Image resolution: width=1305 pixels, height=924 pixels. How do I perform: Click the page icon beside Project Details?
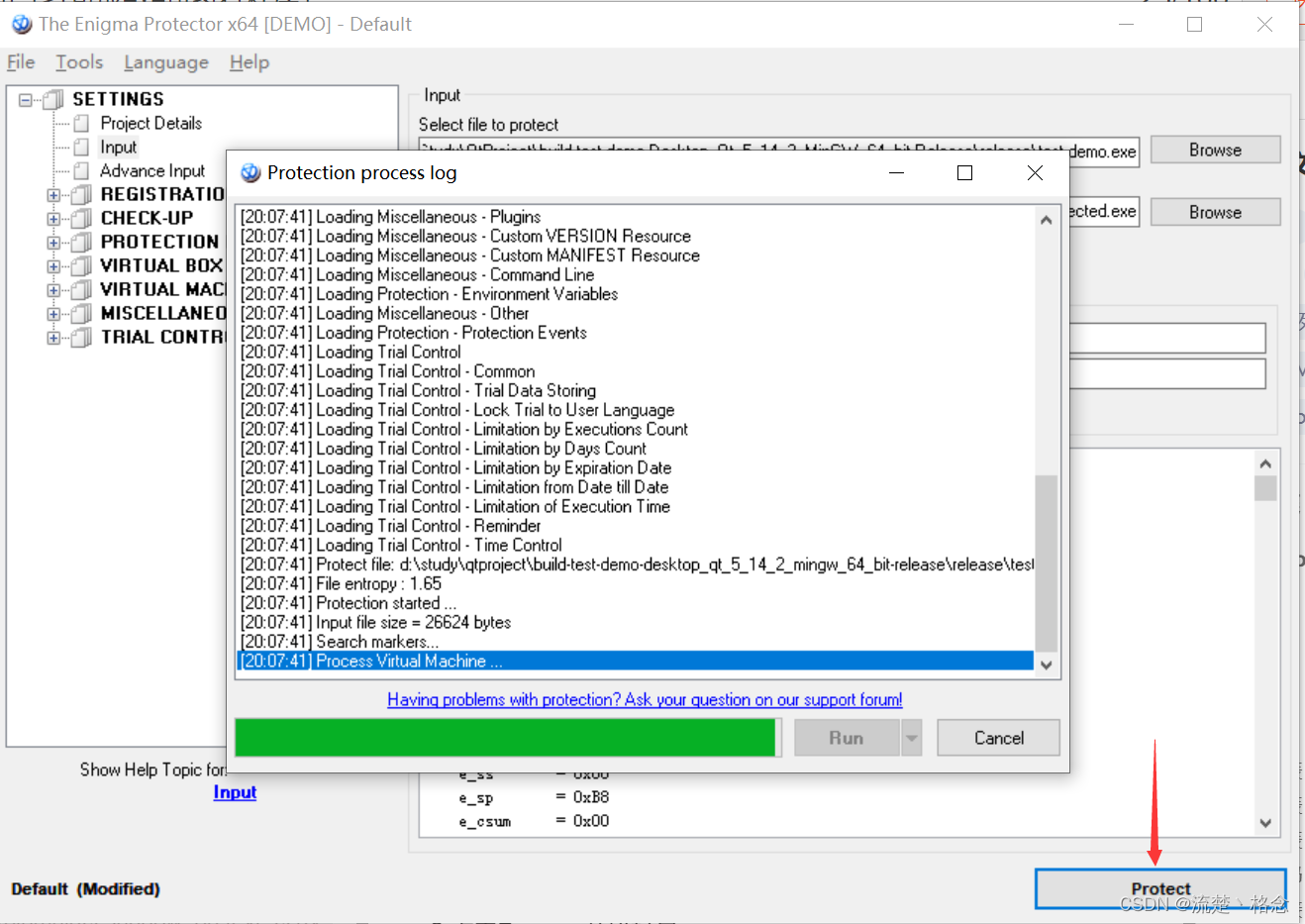82,123
